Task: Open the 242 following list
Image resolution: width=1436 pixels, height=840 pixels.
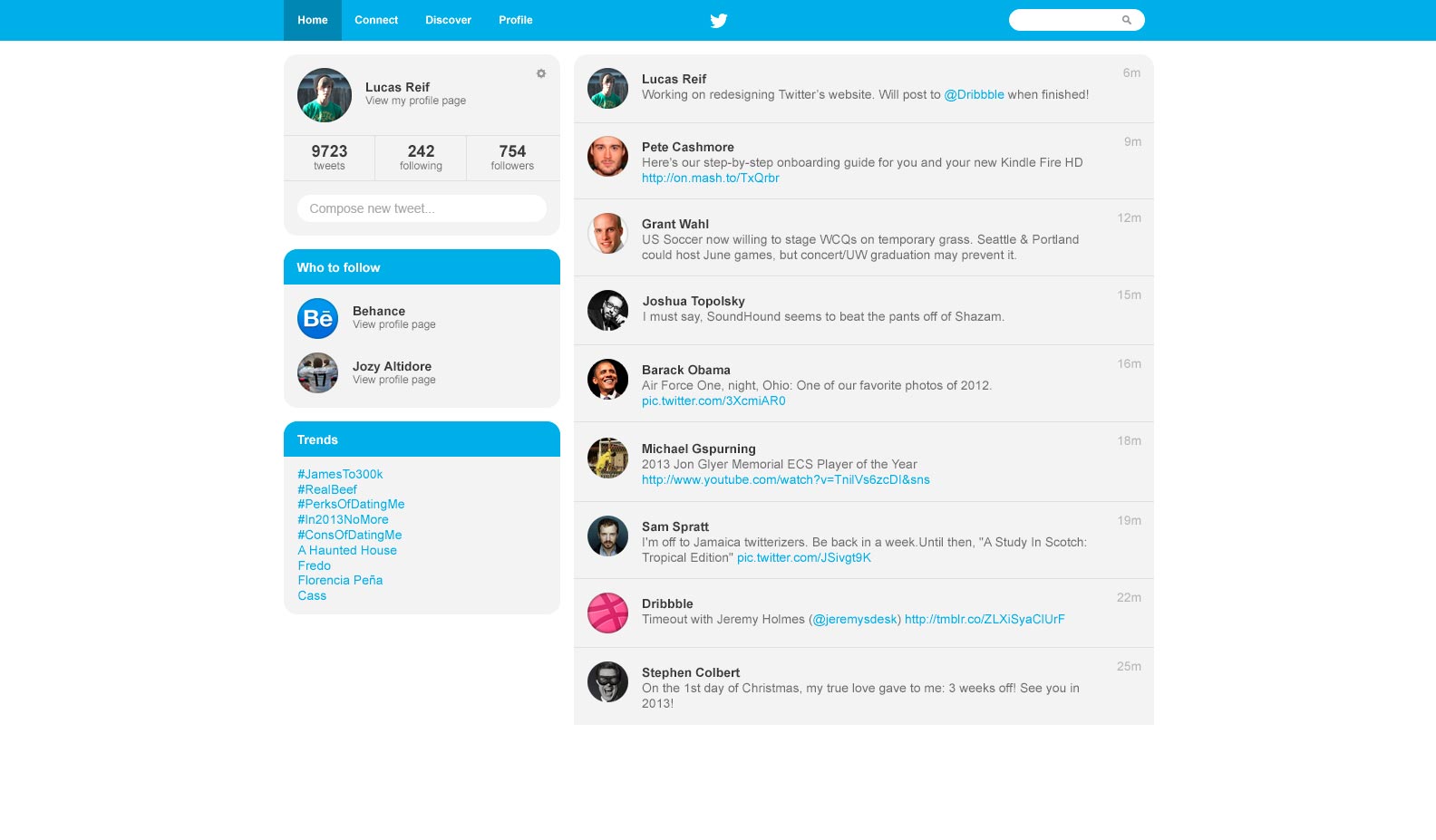Action: [421, 157]
